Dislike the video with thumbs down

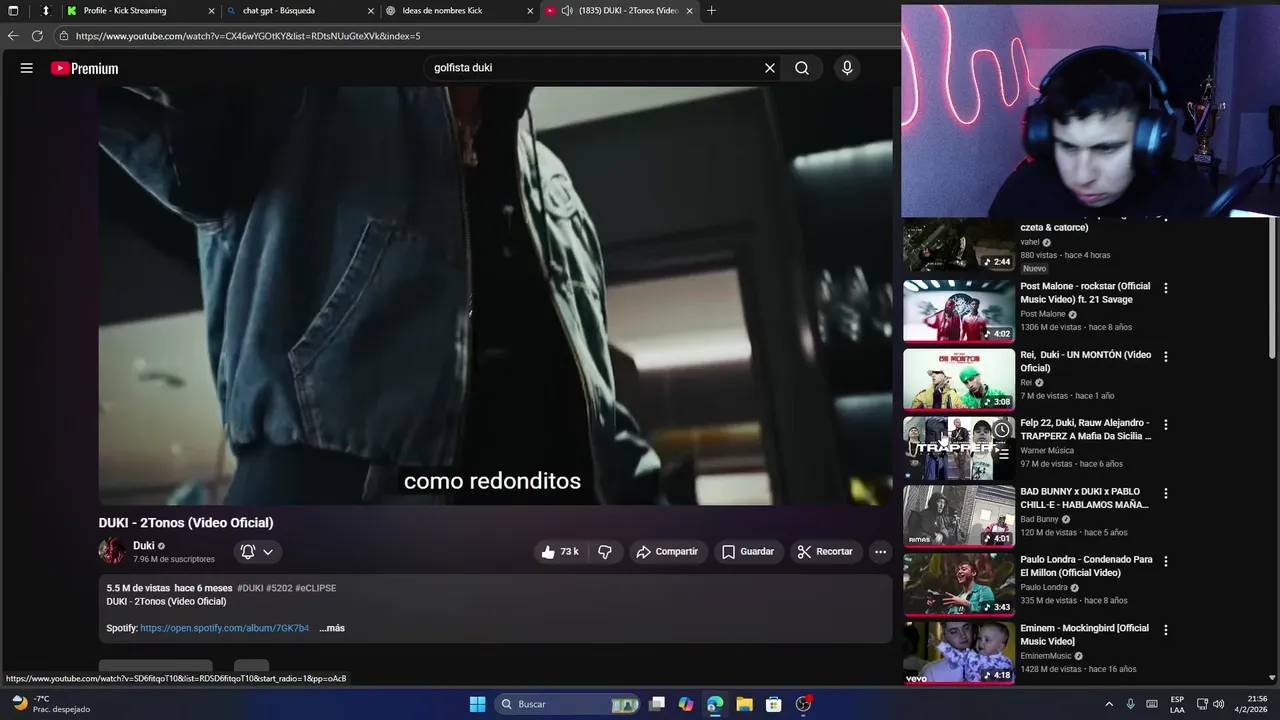click(x=605, y=552)
